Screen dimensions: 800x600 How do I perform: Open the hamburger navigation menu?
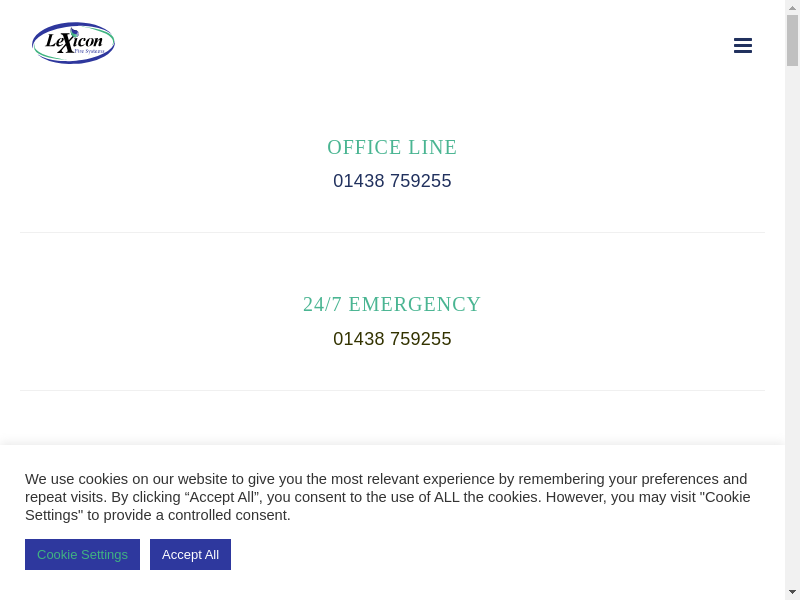pyautogui.click(x=743, y=45)
